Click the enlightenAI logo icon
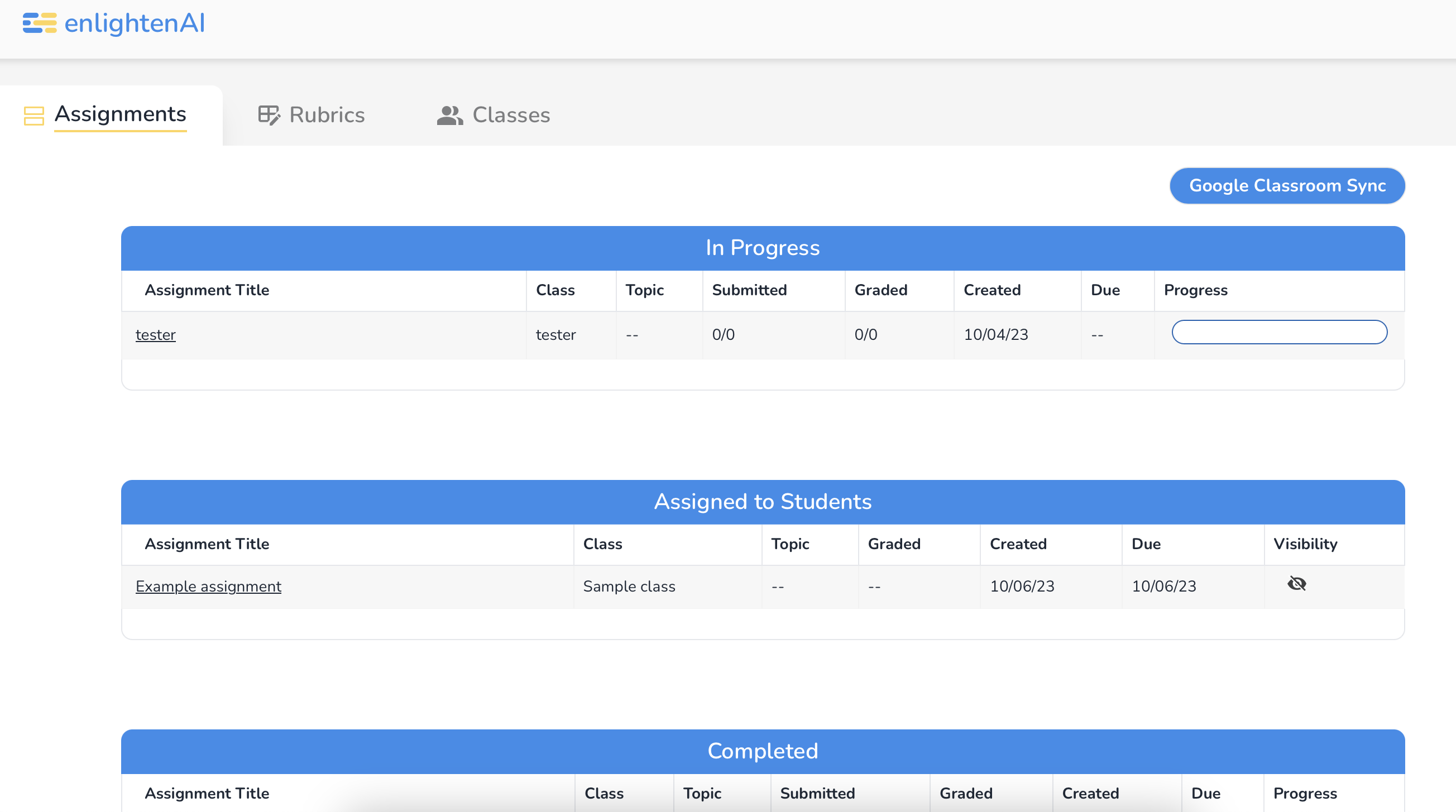This screenshot has height=812, width=1456. click(x=40, y=23)
